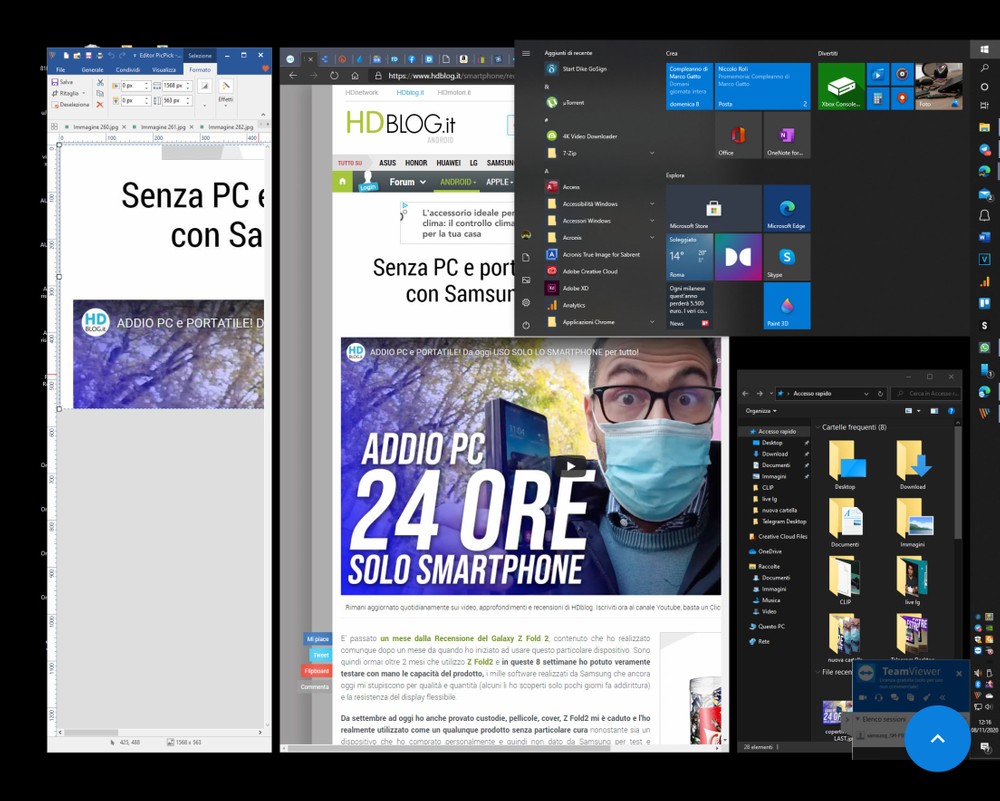This screenshot has height=801, width=1000.
Task: Open the Paint 3D tile
Action: point(786,306)
